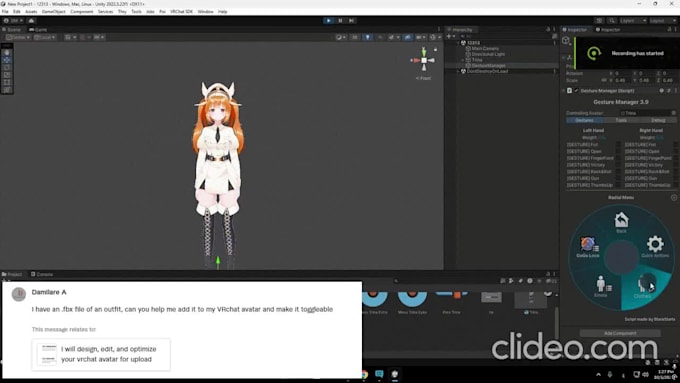This screenshot has width=680, height=383.
Task: Toggle the Left Hand [GESTURE] Victory box
Action: [x=618, y=165]
